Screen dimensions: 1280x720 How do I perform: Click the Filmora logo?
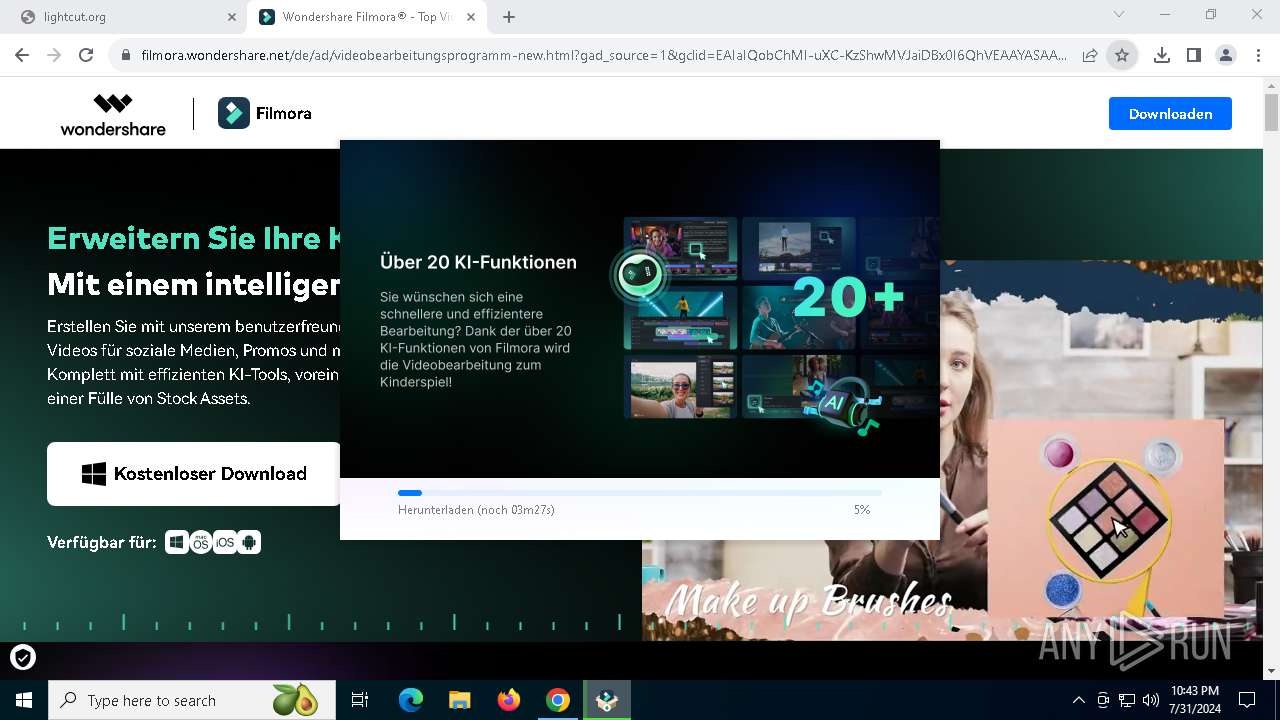coord(265,114)
